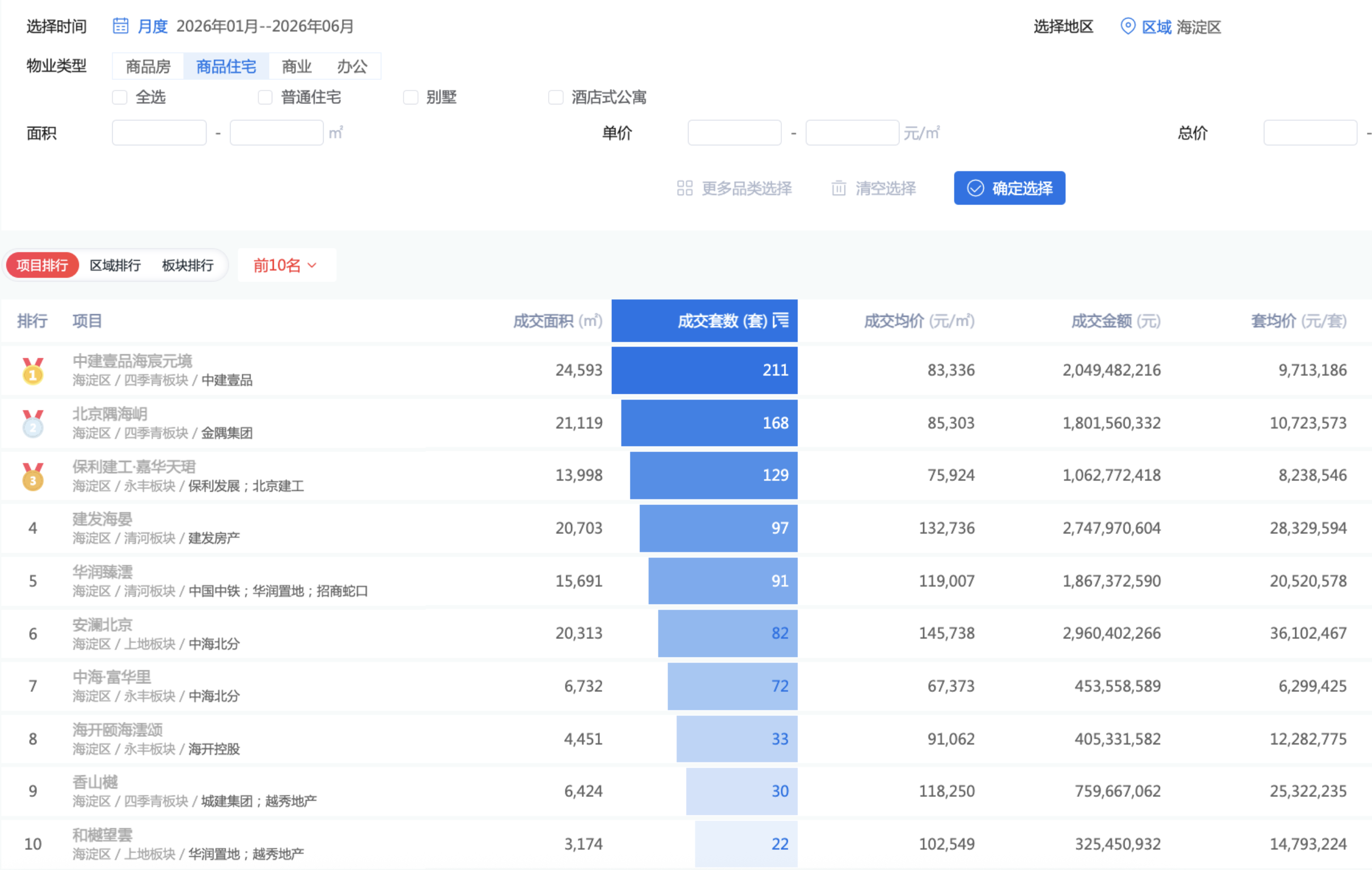Check the 酒店式公寓 checkbox
The height and width of the screenshot is (870, 1372).
pyautogui.click(x=556, y=97)
